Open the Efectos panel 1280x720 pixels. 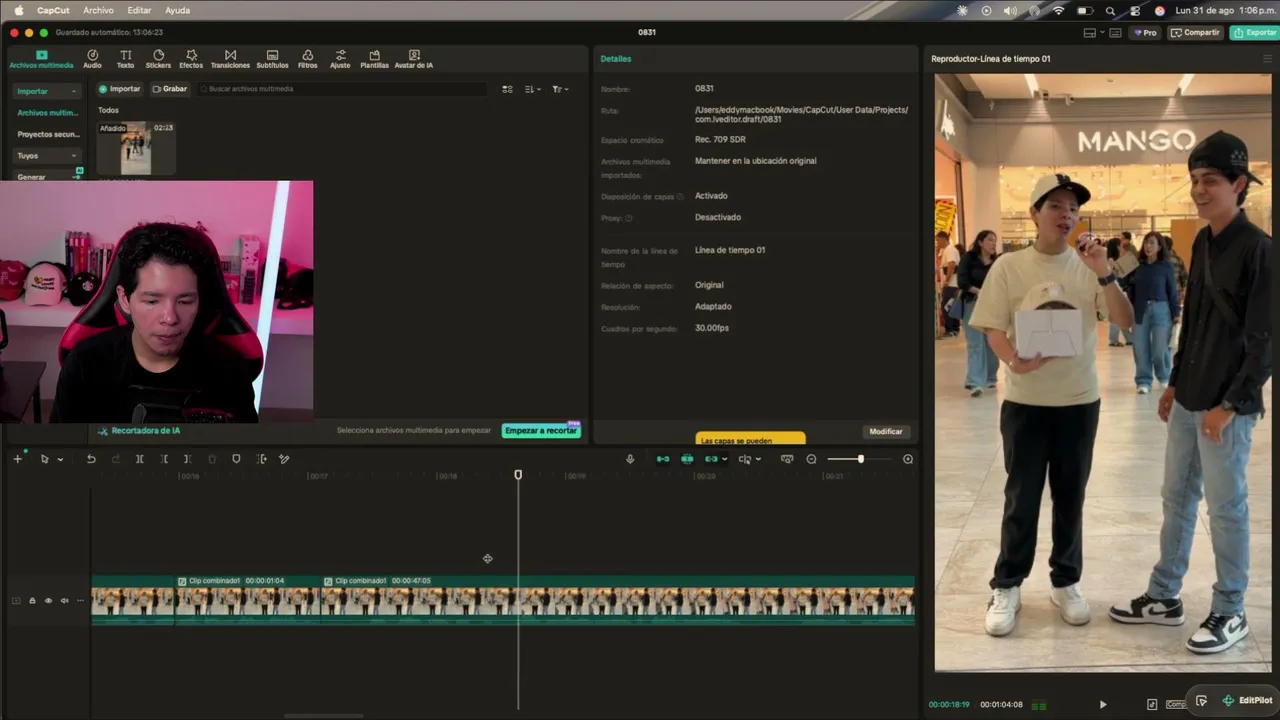pyautogui.click(x=191, y=59)
